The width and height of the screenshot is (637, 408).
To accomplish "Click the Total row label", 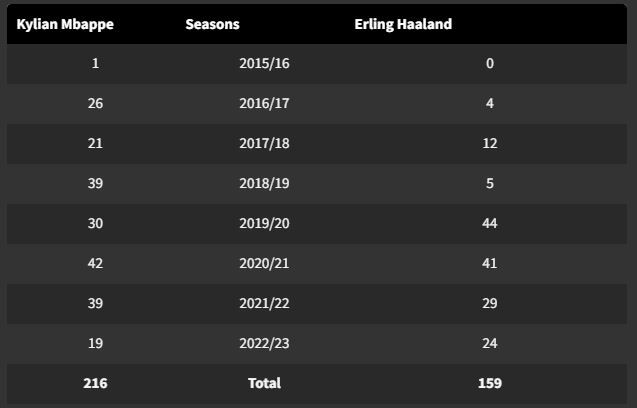I will click(264, 383).
